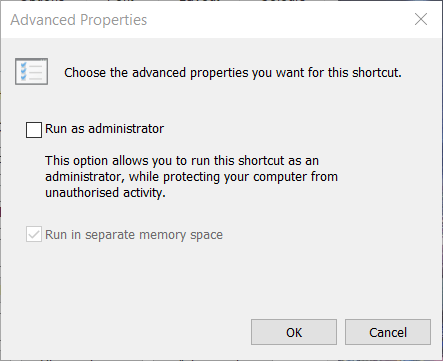Click the grey tick mark inside the disabled checkbox
Screen dimensions: 443x361
tap(34, 234)
